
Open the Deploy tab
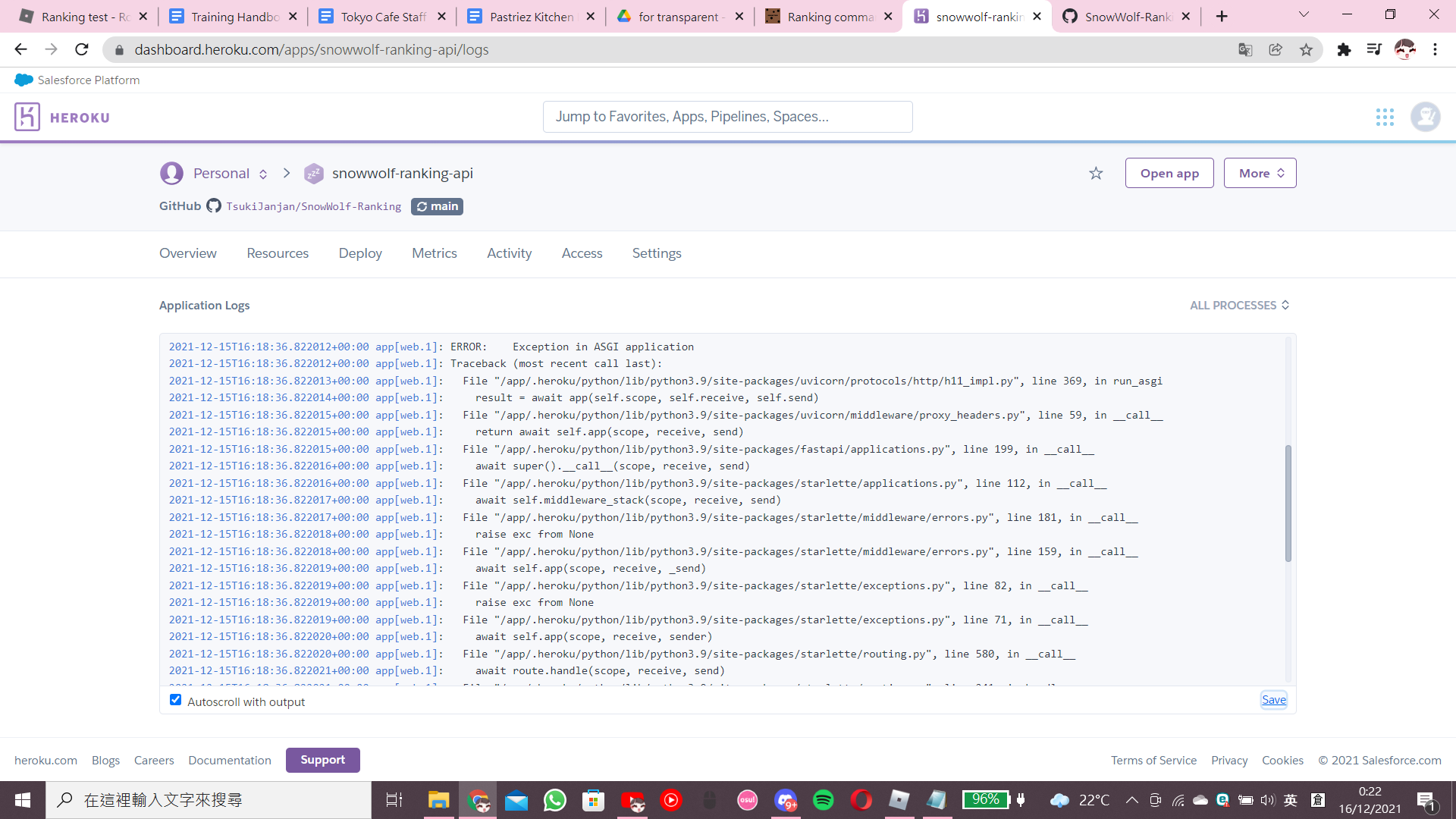pyautogui.click(x=360, y=253)
